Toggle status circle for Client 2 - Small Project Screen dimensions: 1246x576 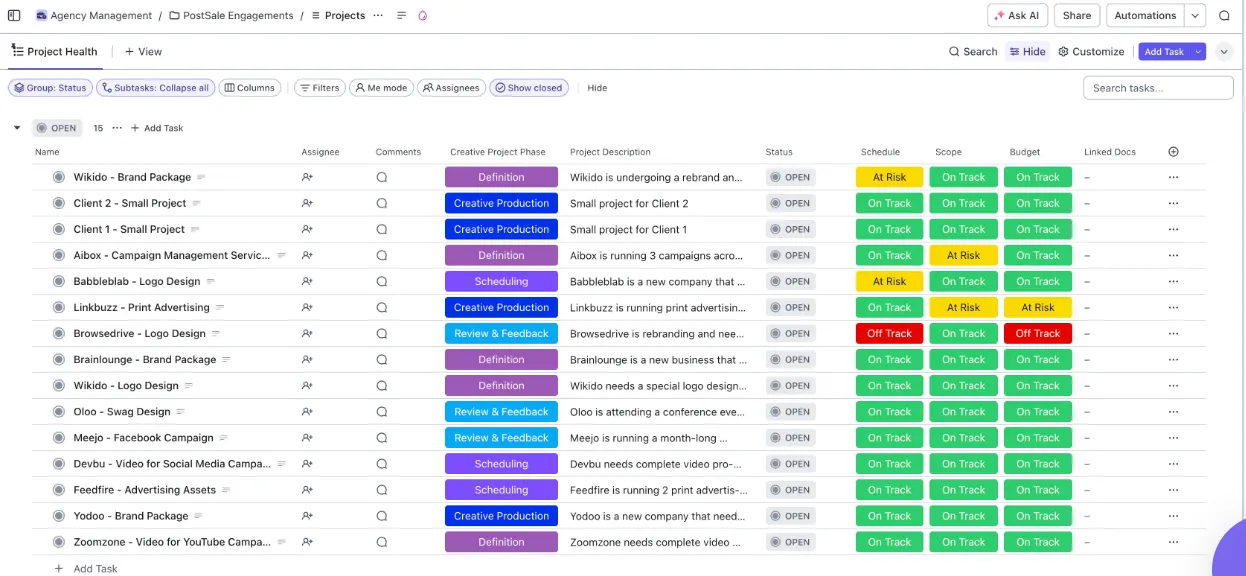59,203
